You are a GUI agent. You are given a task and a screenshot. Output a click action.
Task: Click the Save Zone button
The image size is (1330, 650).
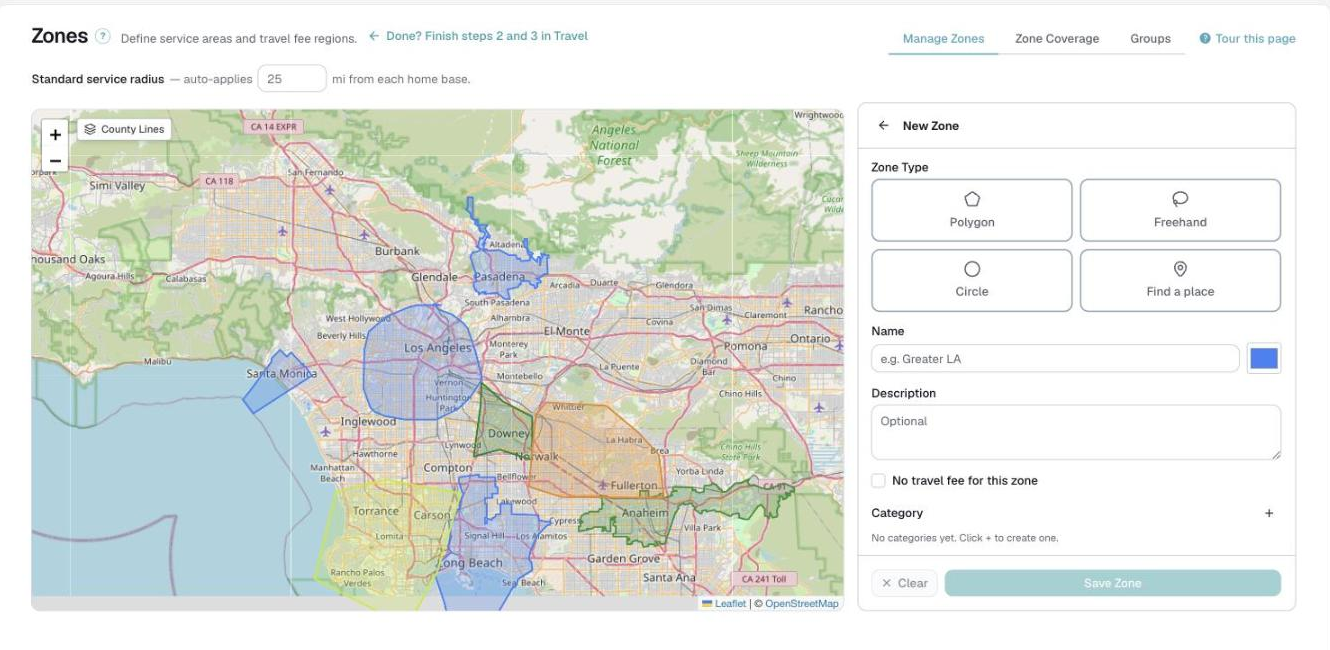click(1112, 583)
